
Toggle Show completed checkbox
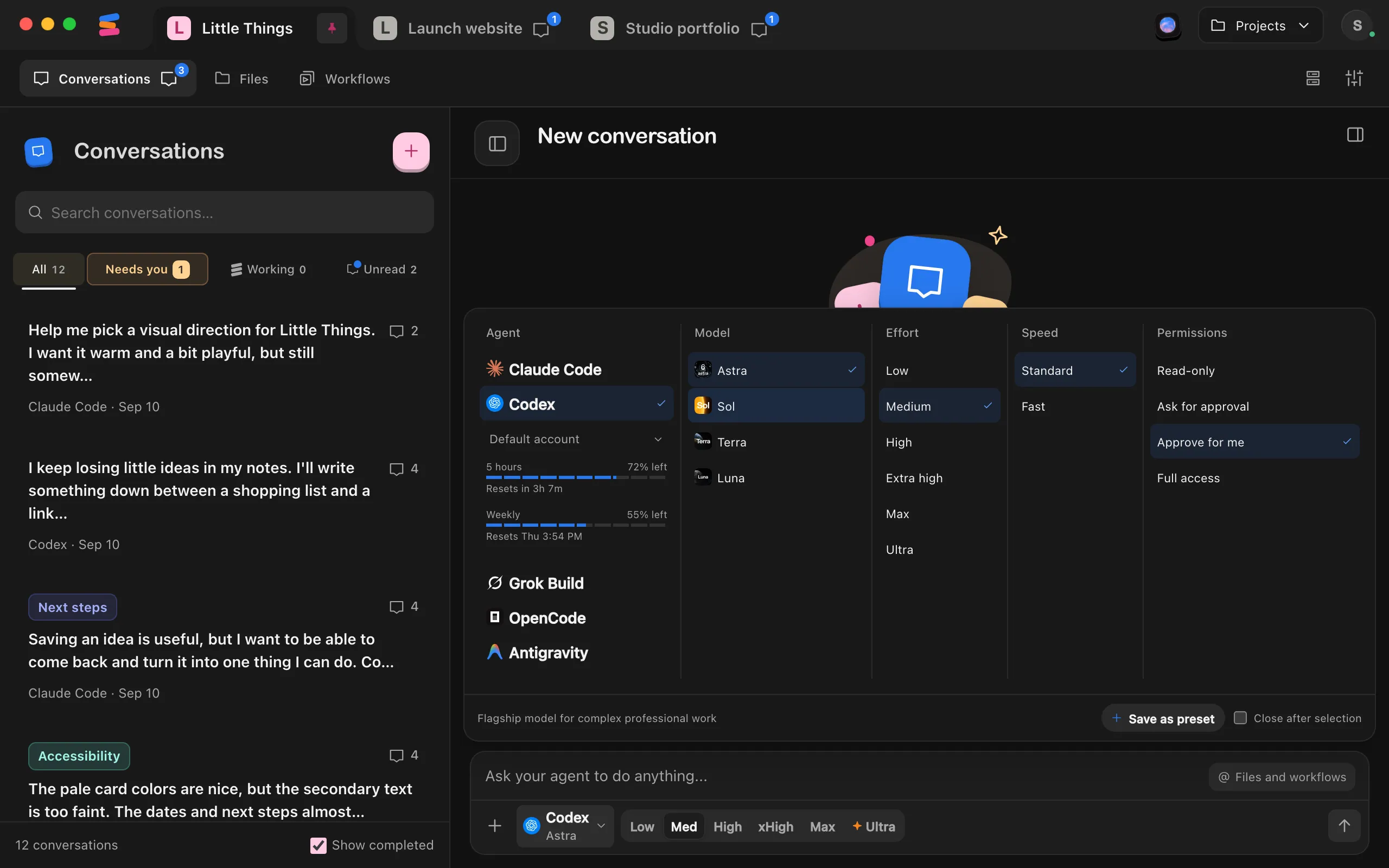click(x=318, y=845)
